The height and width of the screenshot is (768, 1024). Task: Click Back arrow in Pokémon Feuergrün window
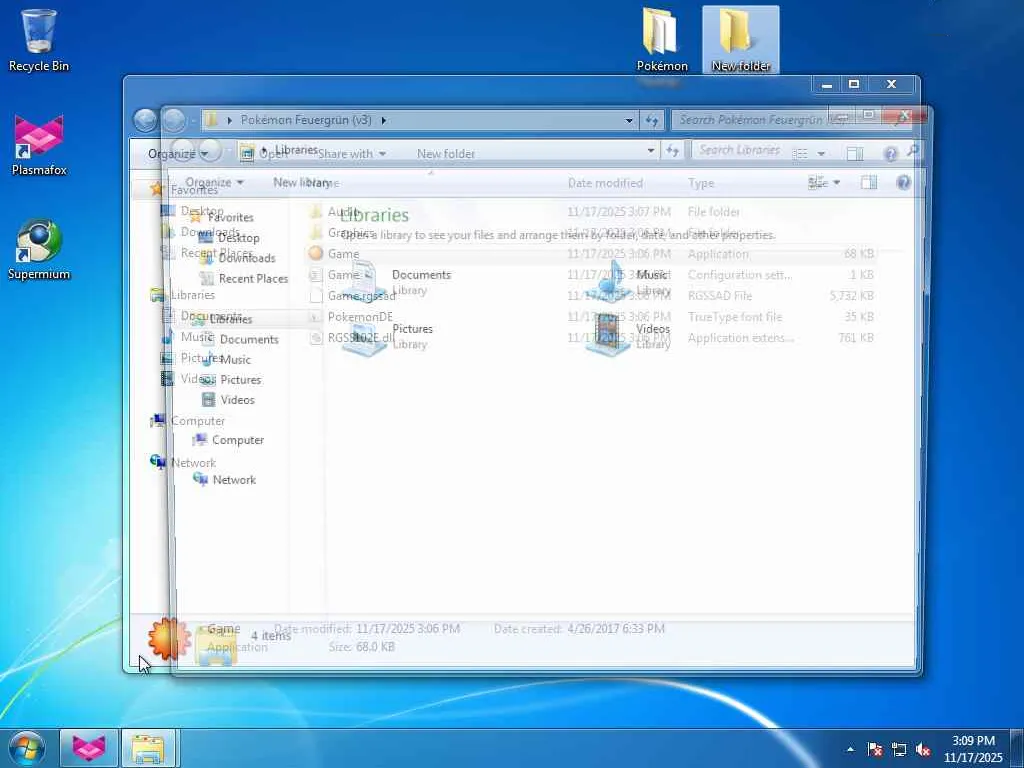pyautogui.click(x=145, y=120)
